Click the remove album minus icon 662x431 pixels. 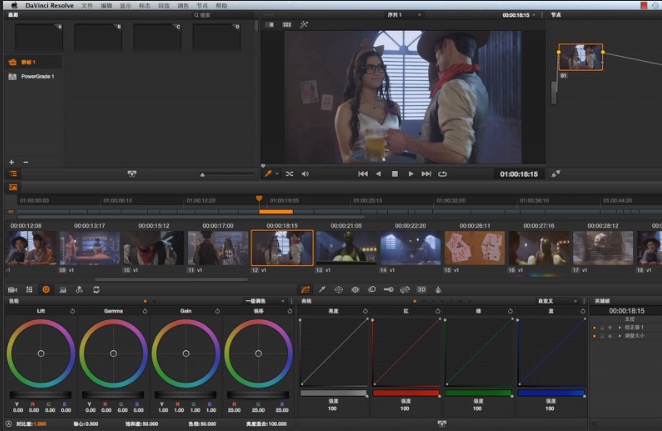26,162
